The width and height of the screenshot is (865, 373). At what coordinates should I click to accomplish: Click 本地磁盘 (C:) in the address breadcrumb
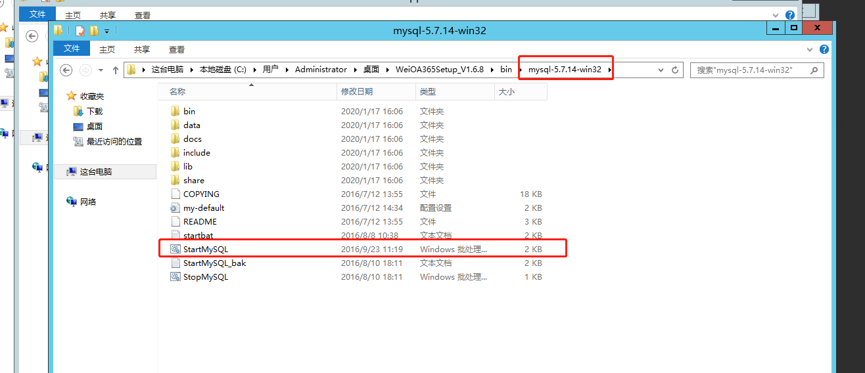tap(222, 70)
